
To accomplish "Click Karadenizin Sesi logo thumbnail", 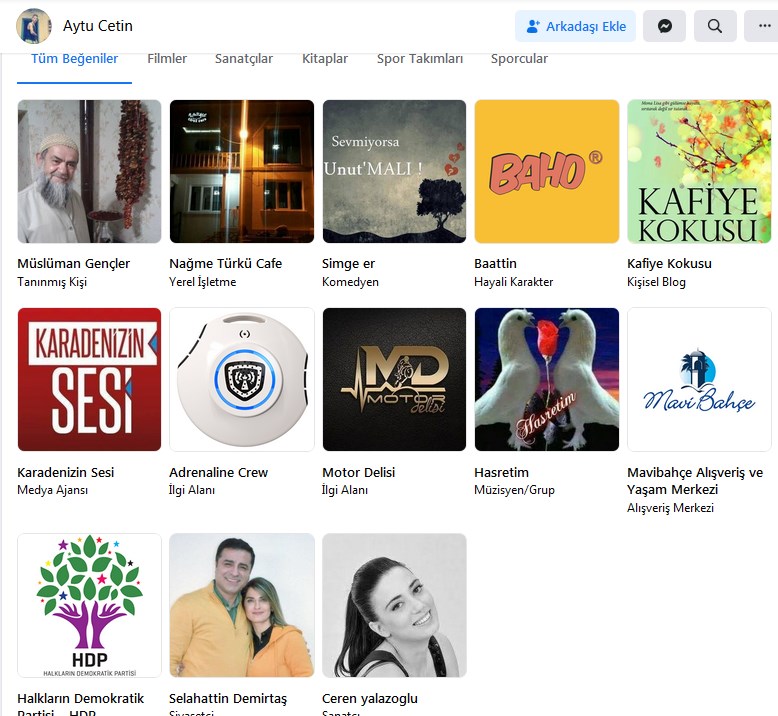I will (x=89, y=380).
